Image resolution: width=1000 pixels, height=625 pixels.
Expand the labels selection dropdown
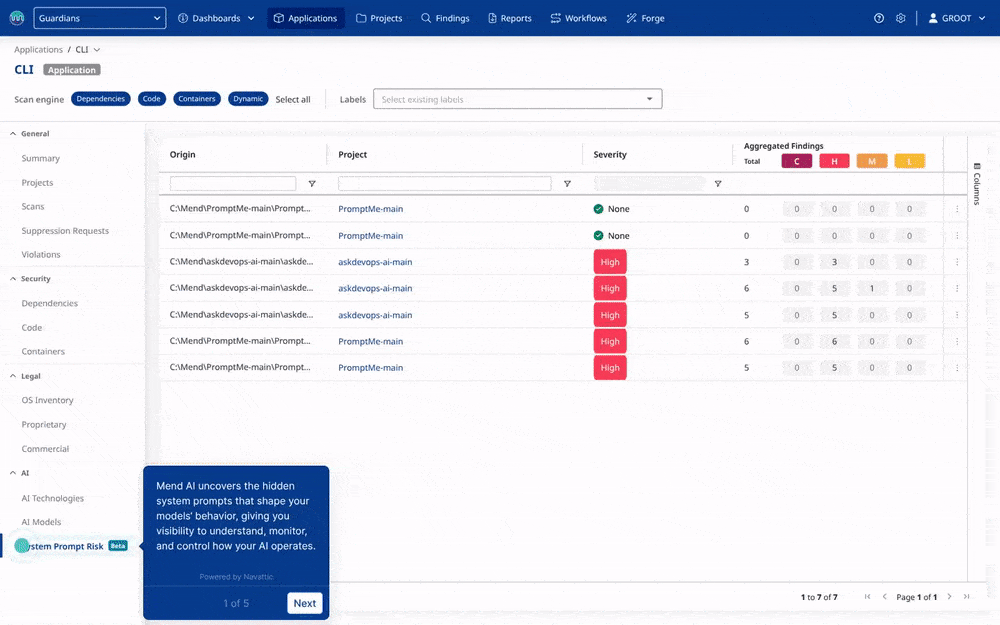(x=650, y=99)
